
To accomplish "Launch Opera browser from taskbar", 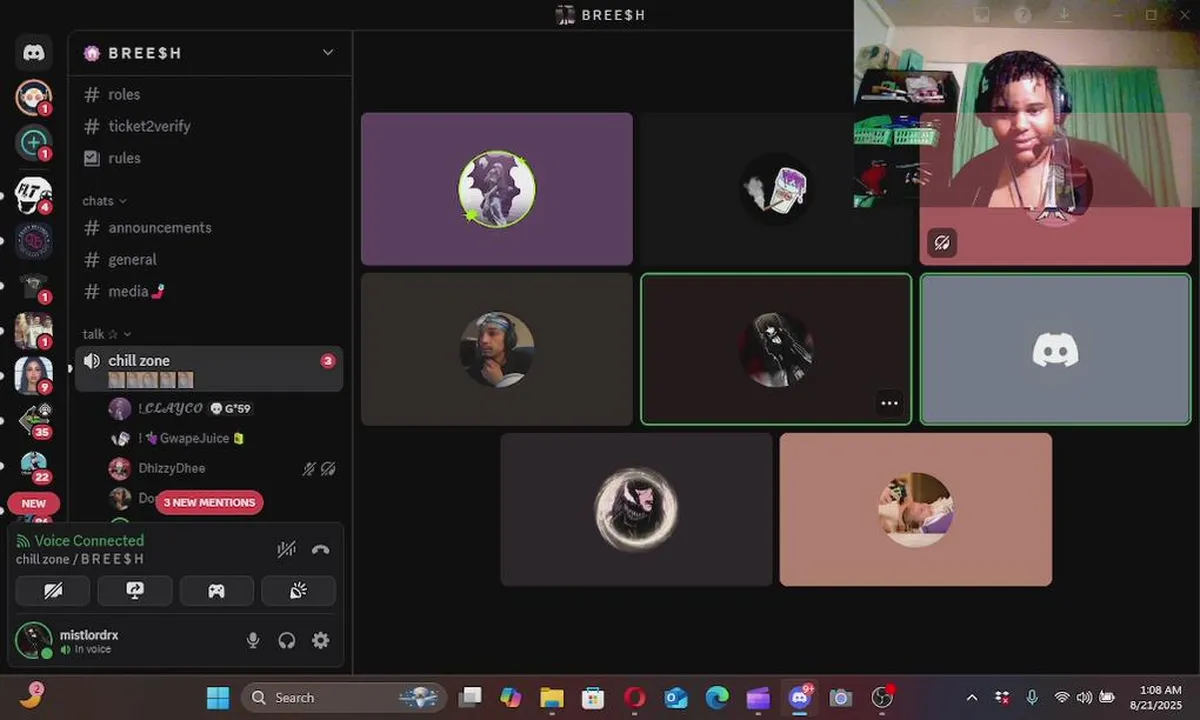I will click(634, 697).
